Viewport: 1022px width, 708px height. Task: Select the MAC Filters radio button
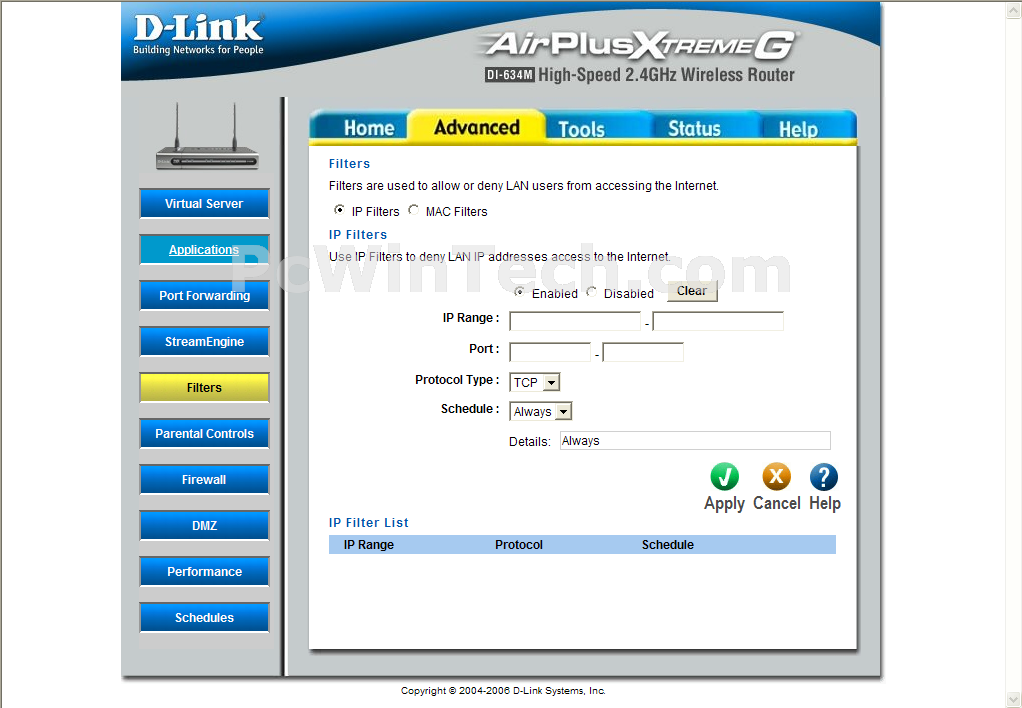click(413, 210)
